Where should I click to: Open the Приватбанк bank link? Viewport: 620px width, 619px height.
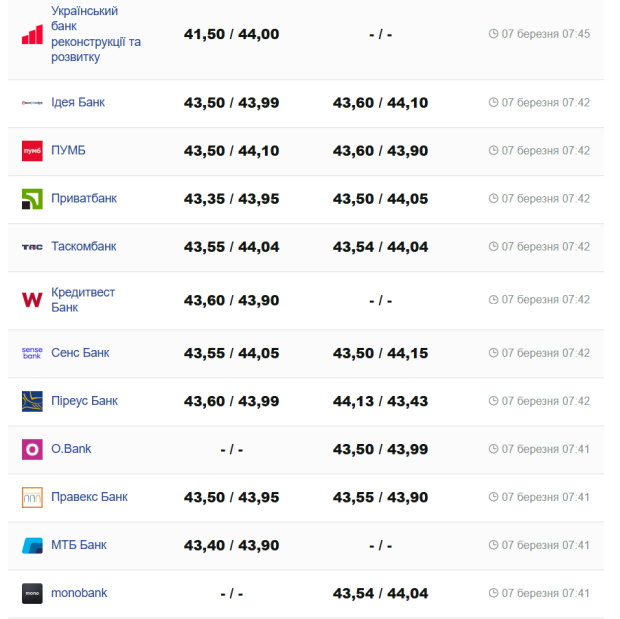pyautogui.click(x=84, y=198)
